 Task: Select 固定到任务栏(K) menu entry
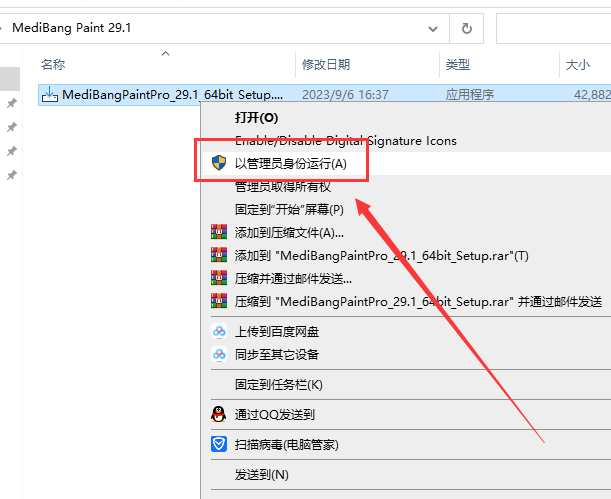click(279, 385)
